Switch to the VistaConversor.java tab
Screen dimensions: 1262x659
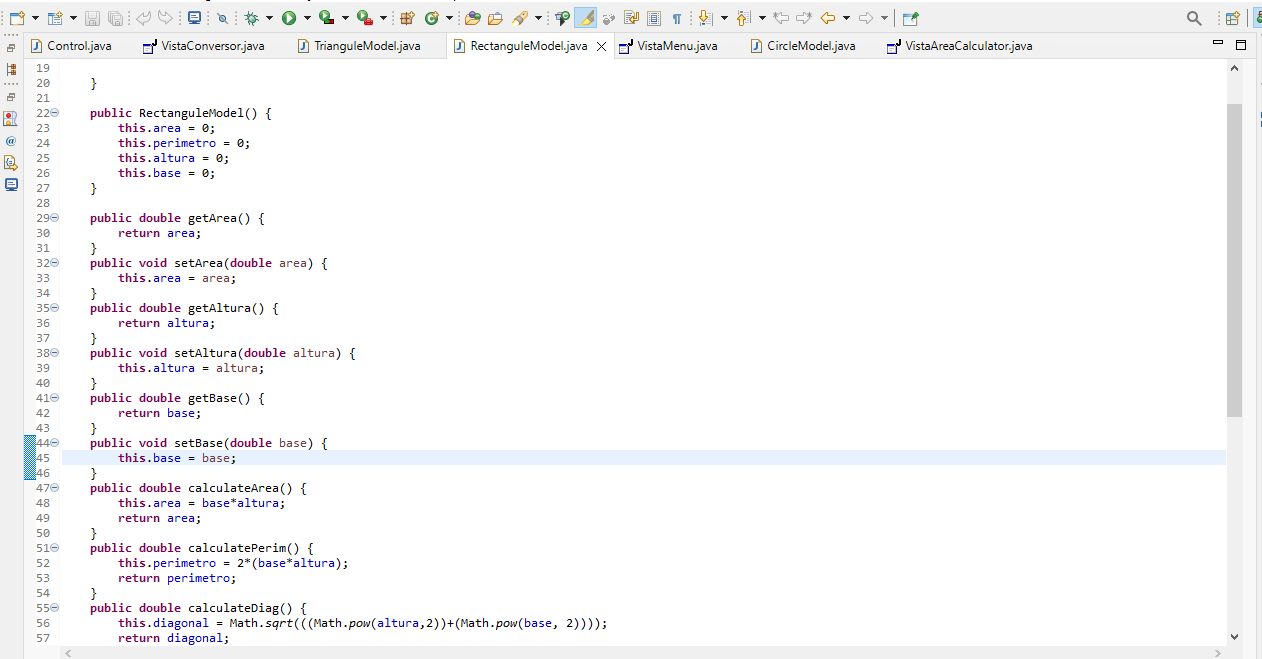pos(203,46)
